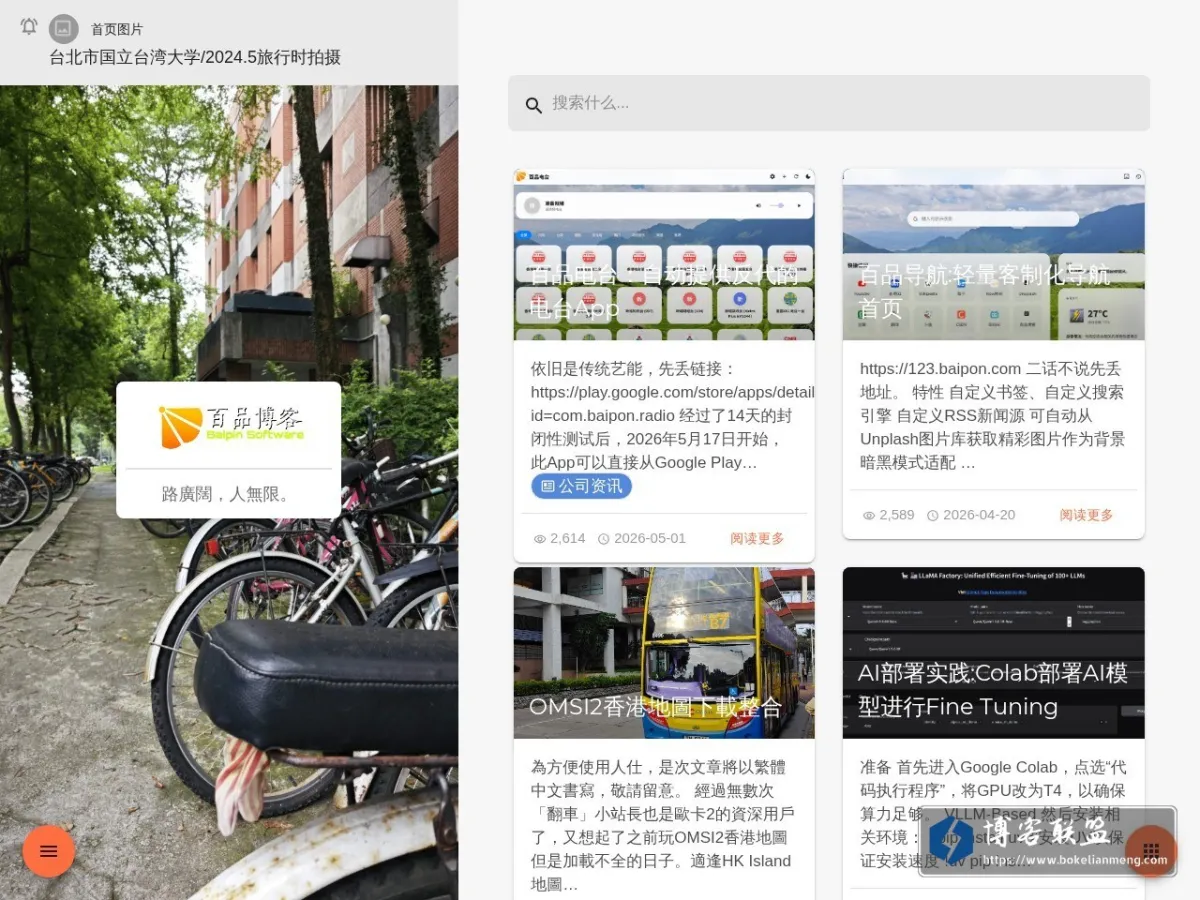Screen dimensions: 1200x900
Task: Click the date 2026-04-20
Action: [x=979, y=515]
